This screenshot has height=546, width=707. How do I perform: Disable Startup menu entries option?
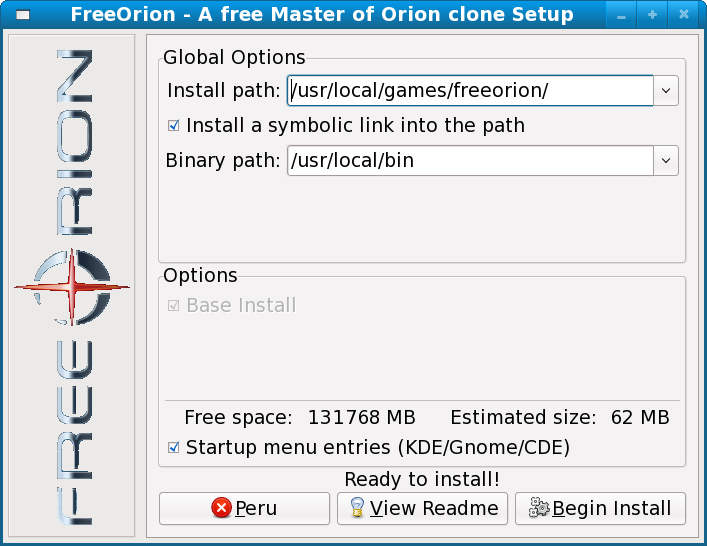[x=174, y=447]
